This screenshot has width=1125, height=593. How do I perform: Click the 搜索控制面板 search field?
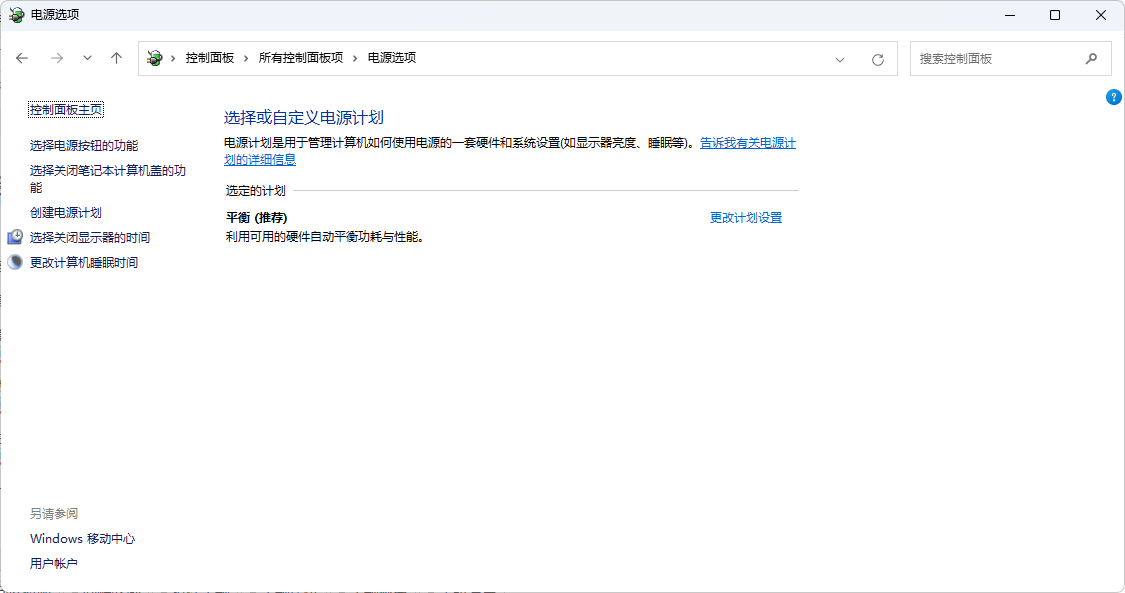coord(995,59)
